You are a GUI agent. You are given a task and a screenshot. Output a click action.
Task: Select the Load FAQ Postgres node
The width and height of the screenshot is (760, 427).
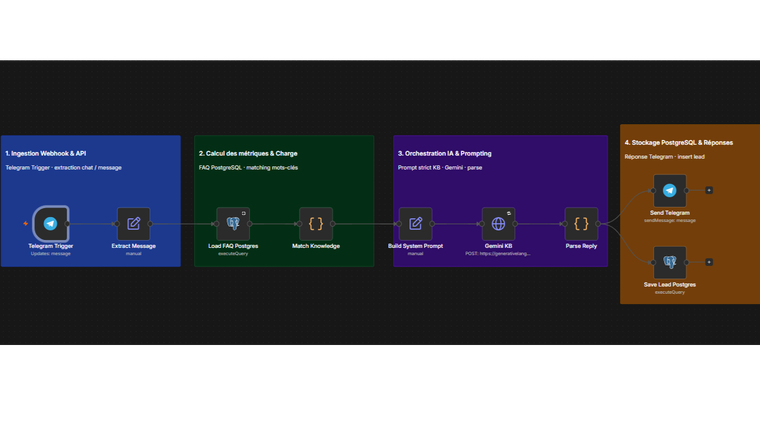tap(233, 223)
